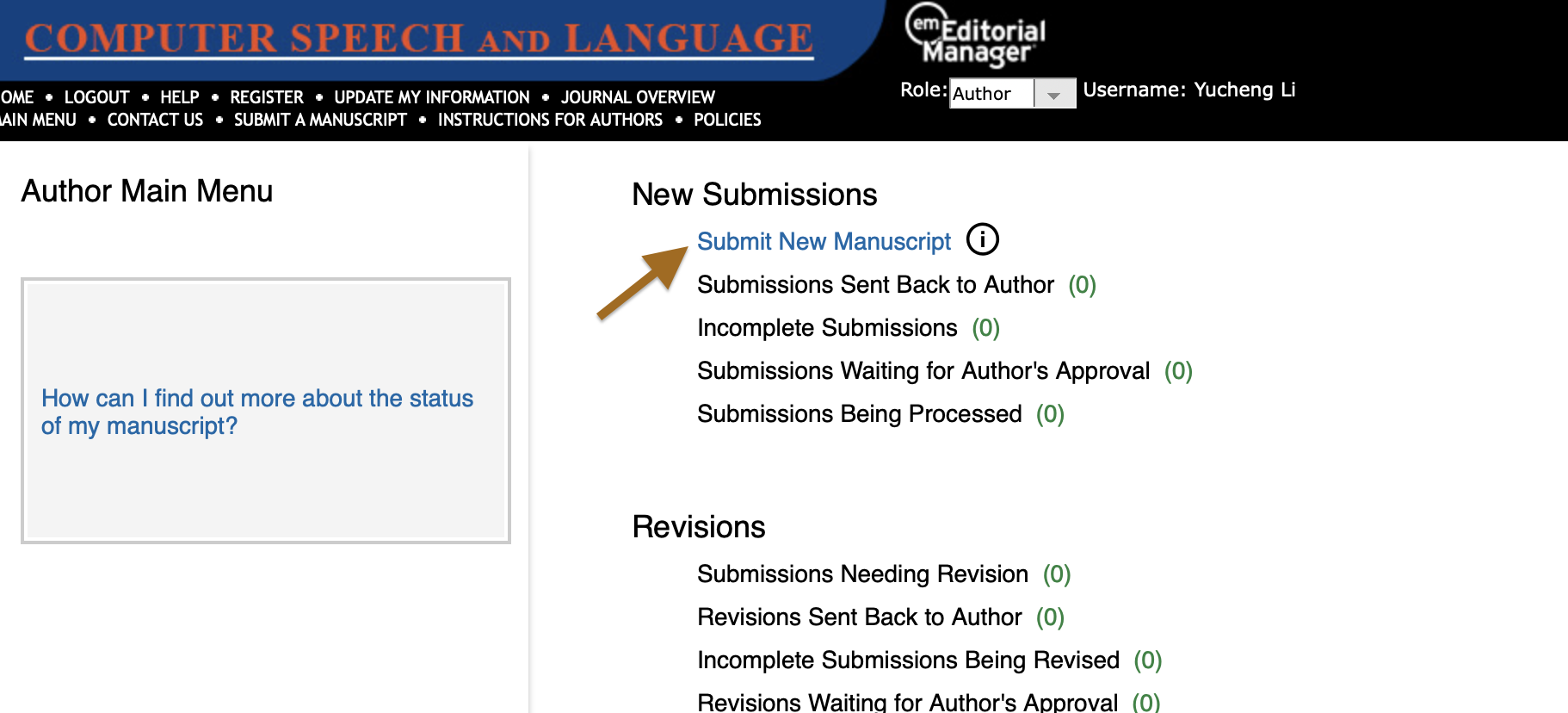Open UPDATE MY INFORMATION page

[431, 97]
